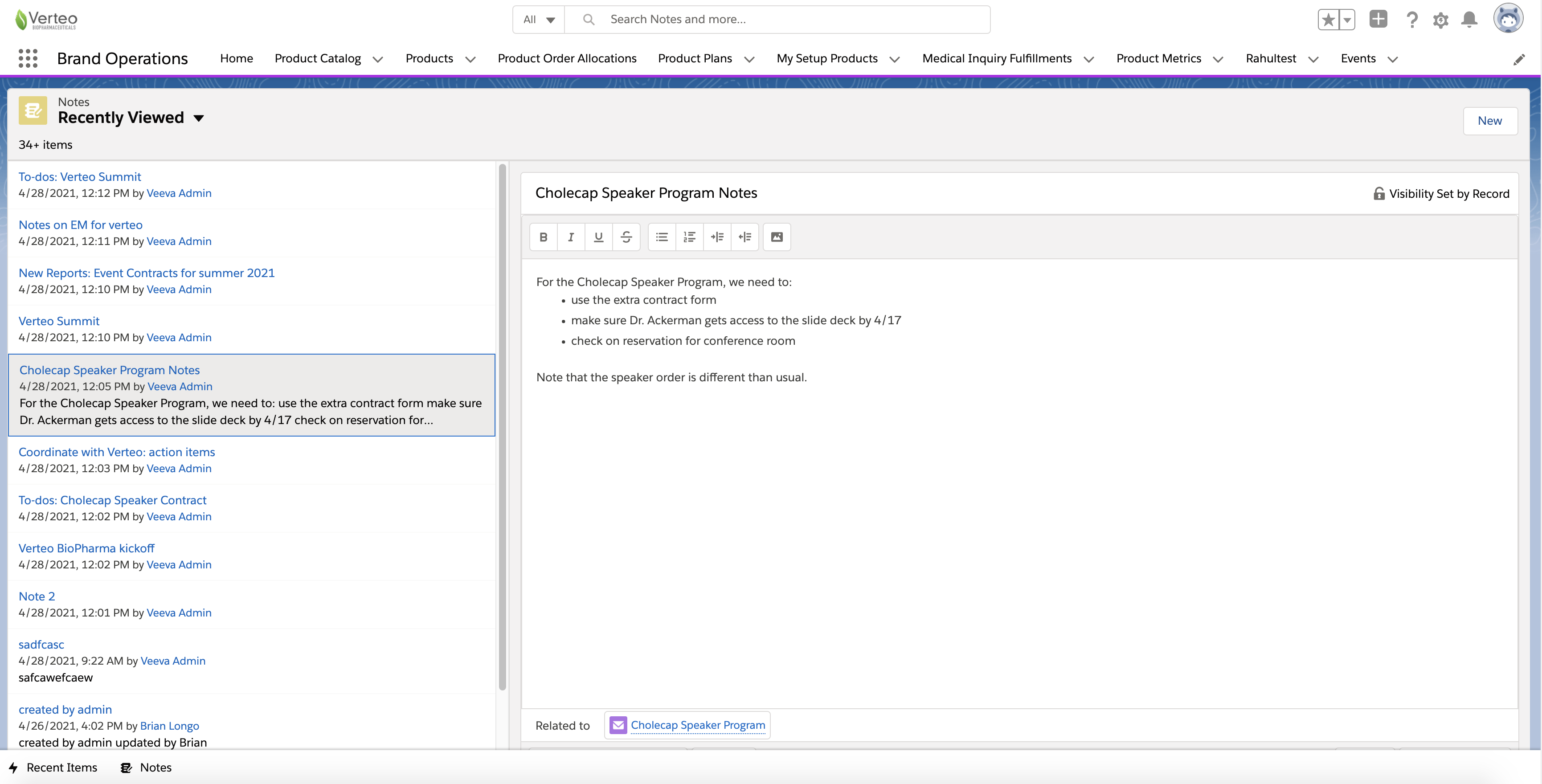
Task: Open the App Launcher grid icon
Action: click(28, 59)
